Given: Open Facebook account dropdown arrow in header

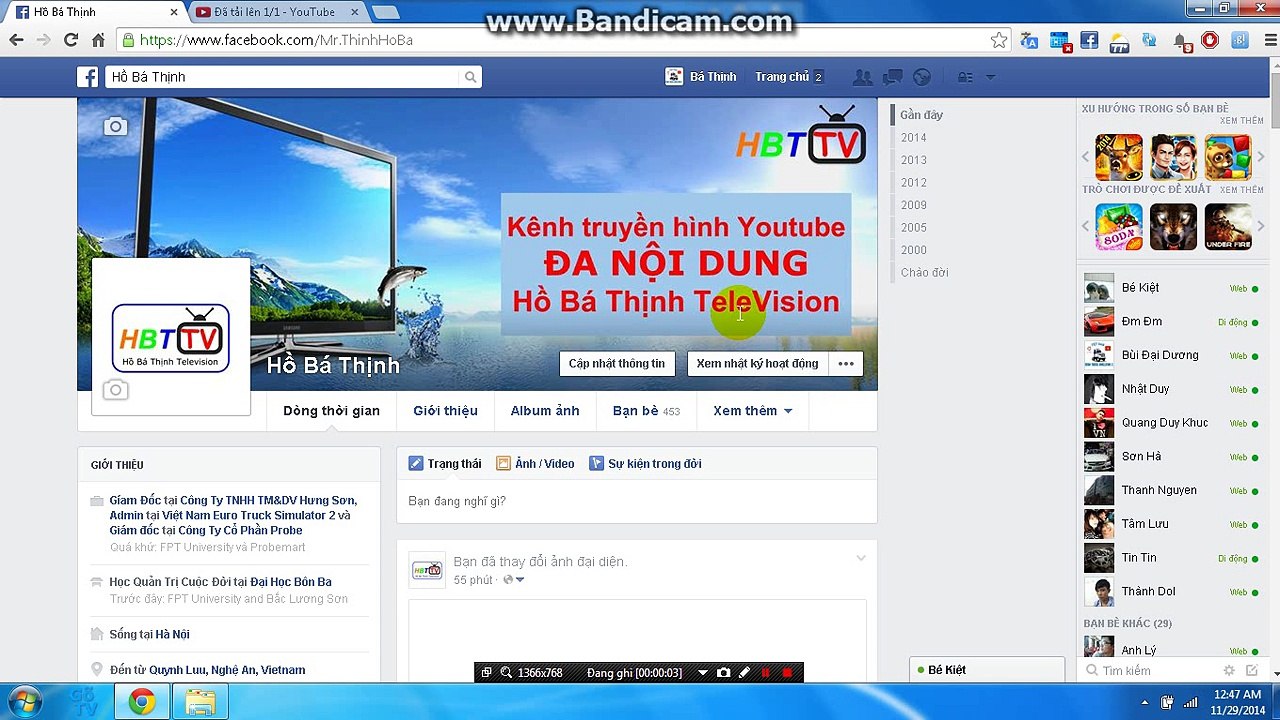Looking at the screenshot, I should (x=991, y=77).
